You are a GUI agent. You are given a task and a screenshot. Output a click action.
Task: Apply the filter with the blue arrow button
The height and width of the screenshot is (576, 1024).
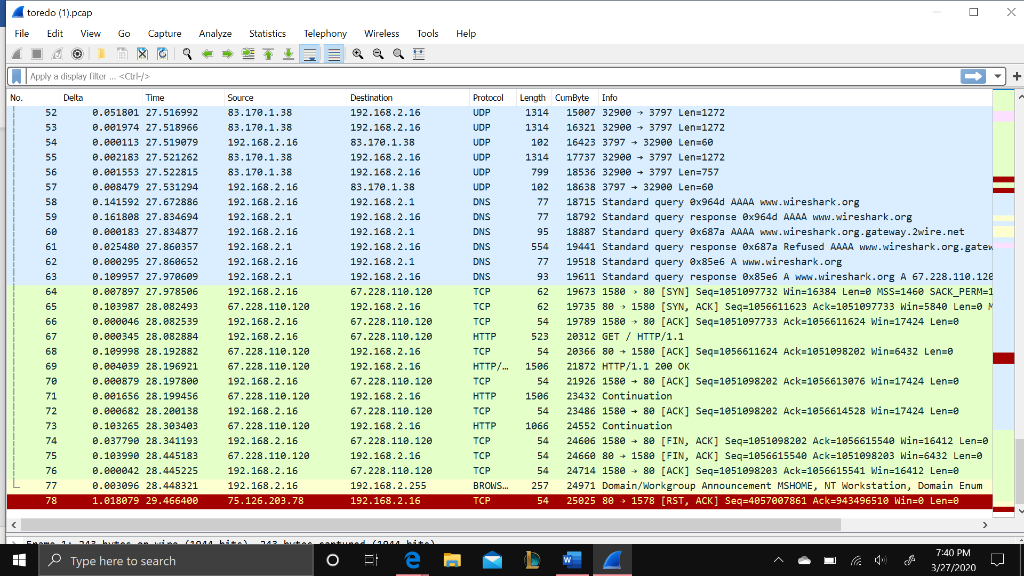coord(971,76)
